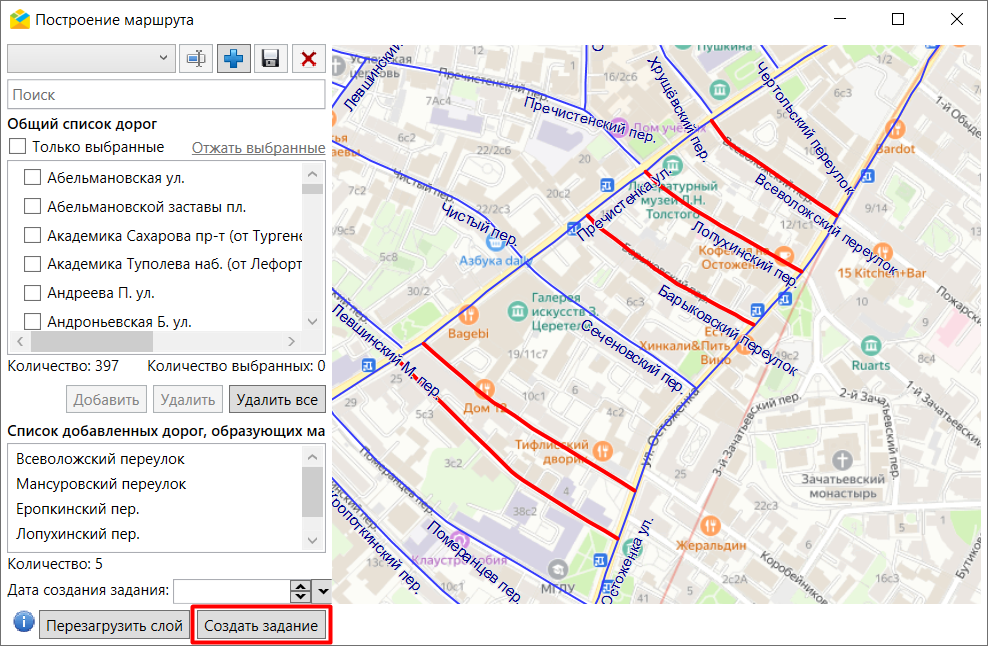The height and width of the screenshot is (646, 988).
Task: Open the task creation date dropdown arrow
Action: click(322, 592)
